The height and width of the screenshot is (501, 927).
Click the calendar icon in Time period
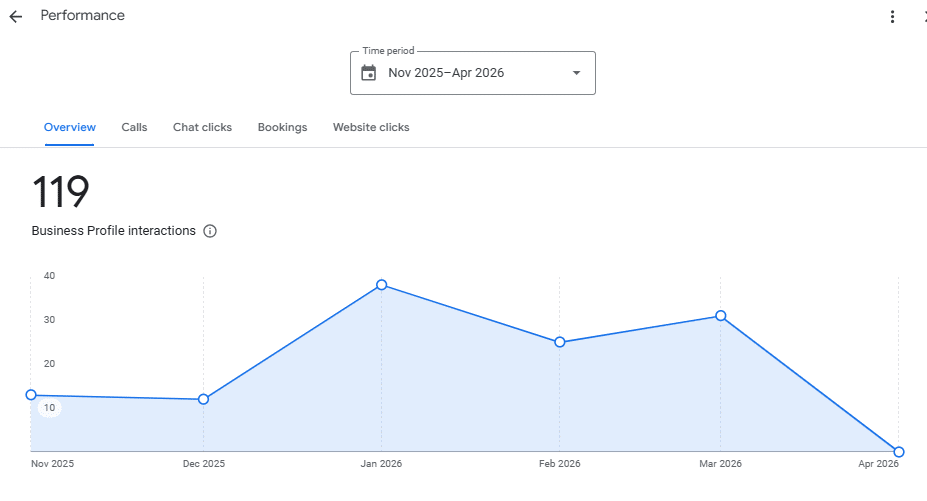coord(368,73)
